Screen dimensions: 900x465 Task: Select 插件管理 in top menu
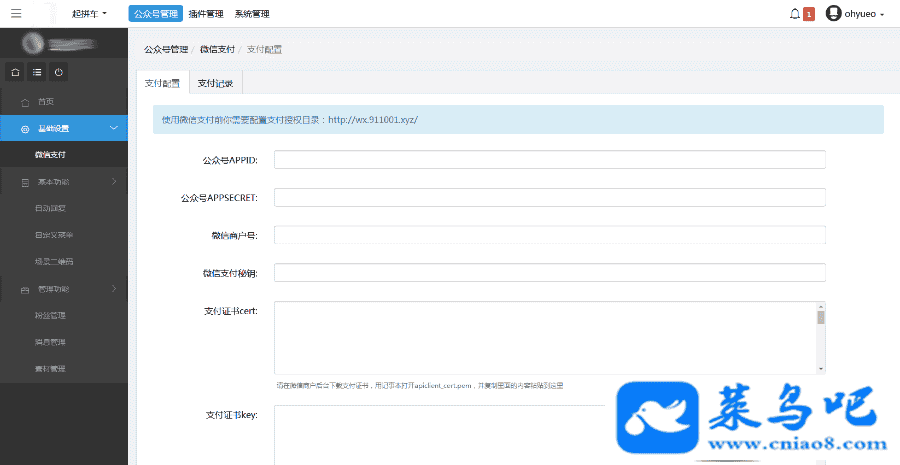point(206,14)
